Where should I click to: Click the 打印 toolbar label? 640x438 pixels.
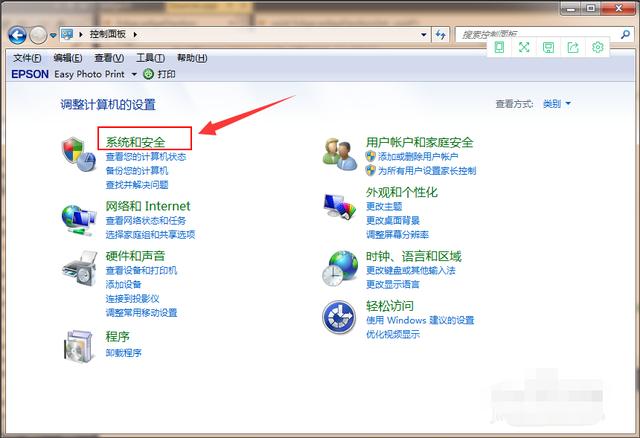(x=167, y=74)
